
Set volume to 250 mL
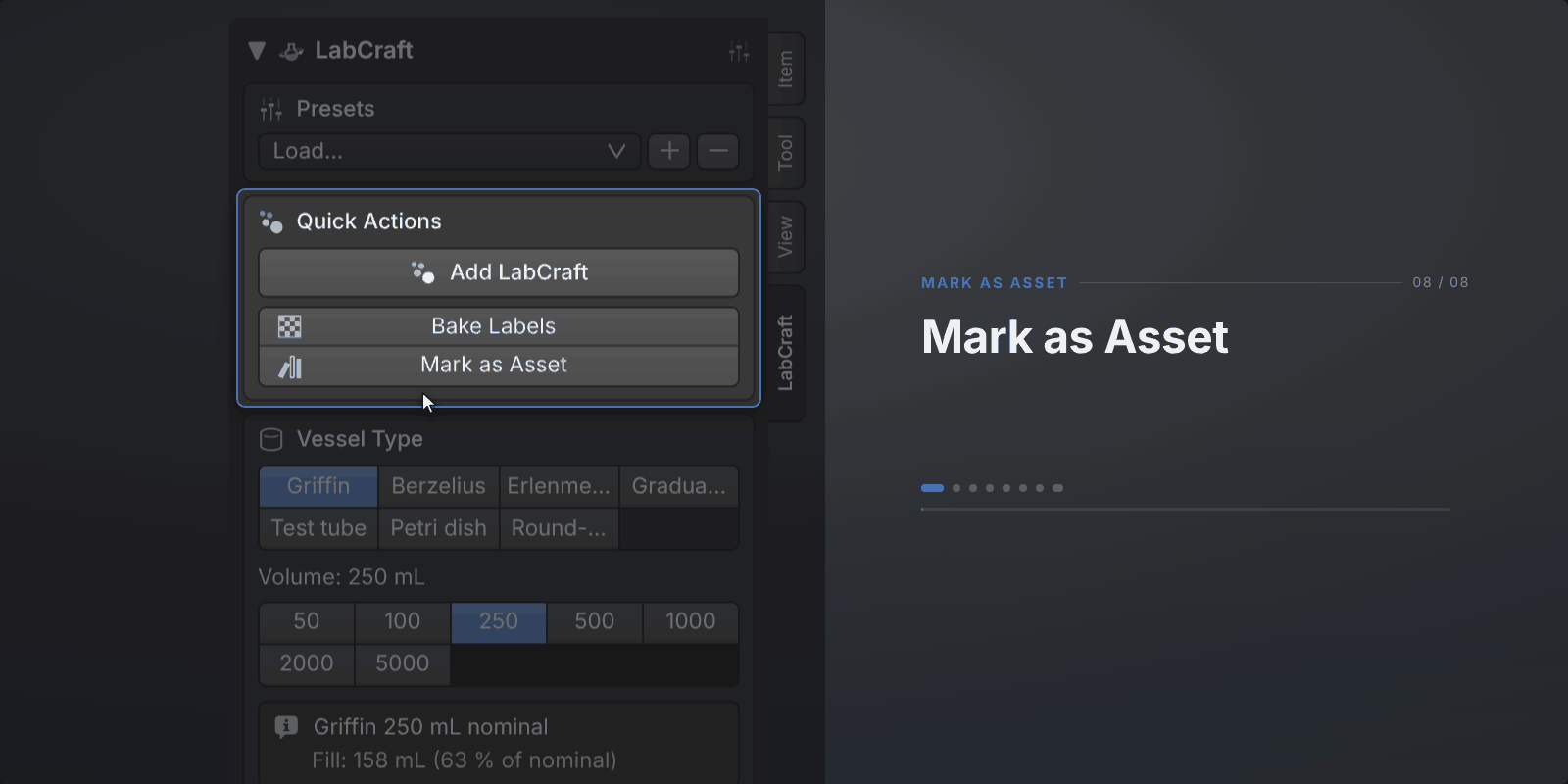coord(499,621)
